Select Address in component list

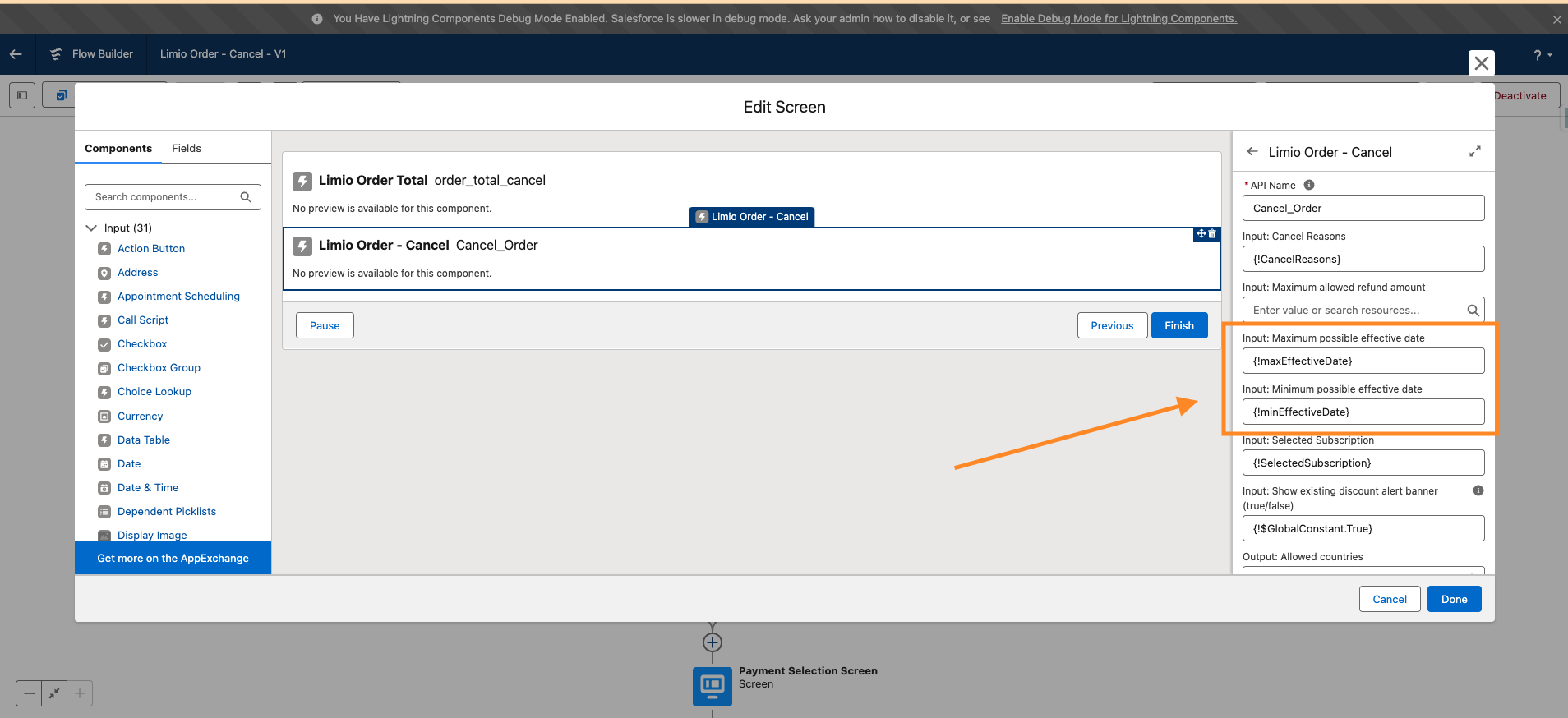click(138, 273)
